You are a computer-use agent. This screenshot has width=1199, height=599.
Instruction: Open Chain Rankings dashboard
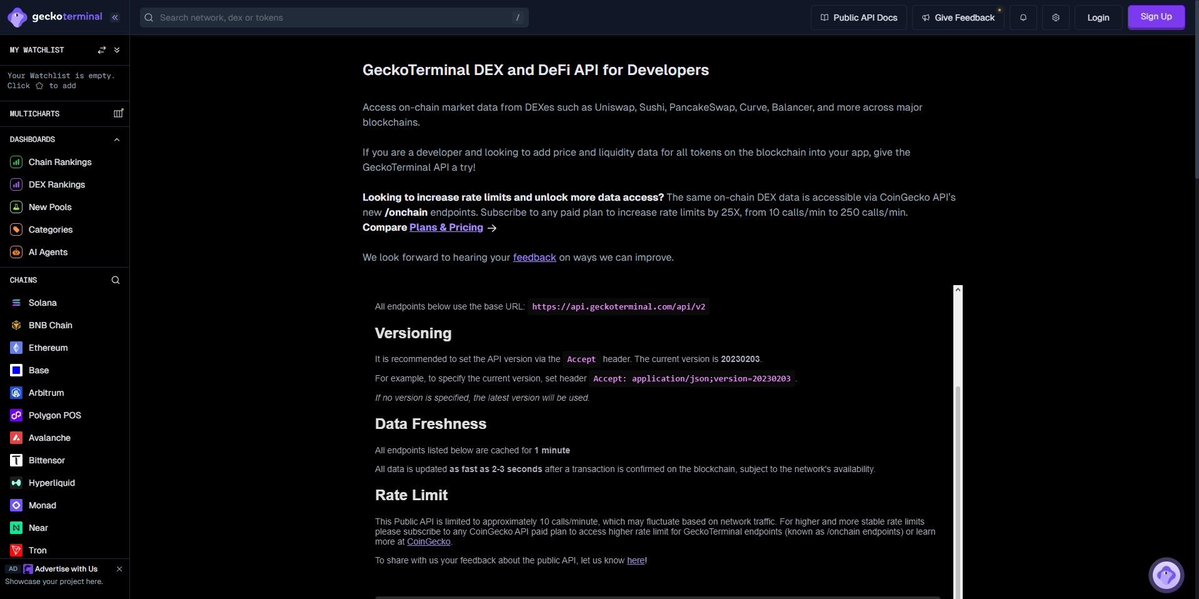(x=60, y=162)
